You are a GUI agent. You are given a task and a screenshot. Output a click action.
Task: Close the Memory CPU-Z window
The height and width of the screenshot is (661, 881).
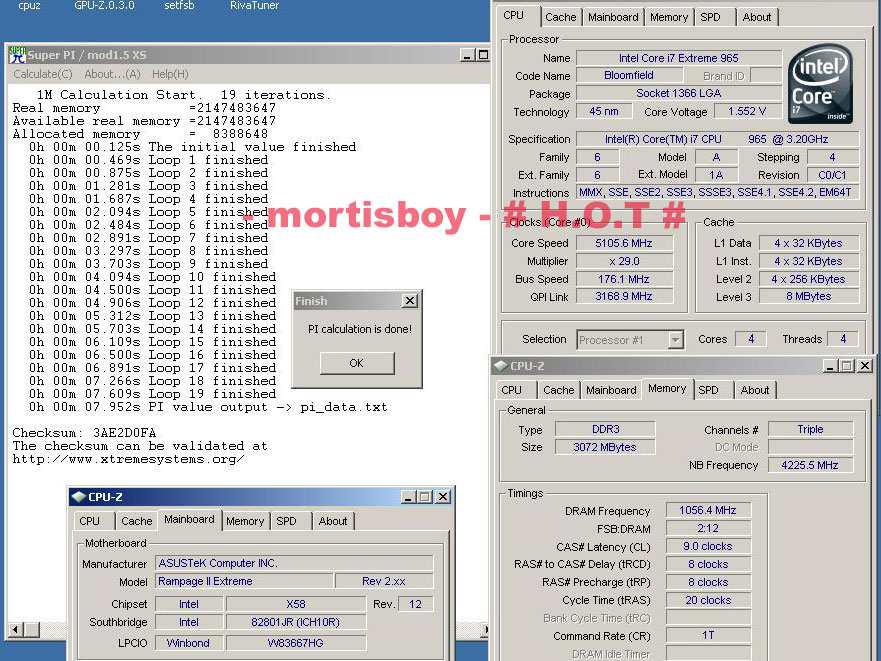click(865, 366)
